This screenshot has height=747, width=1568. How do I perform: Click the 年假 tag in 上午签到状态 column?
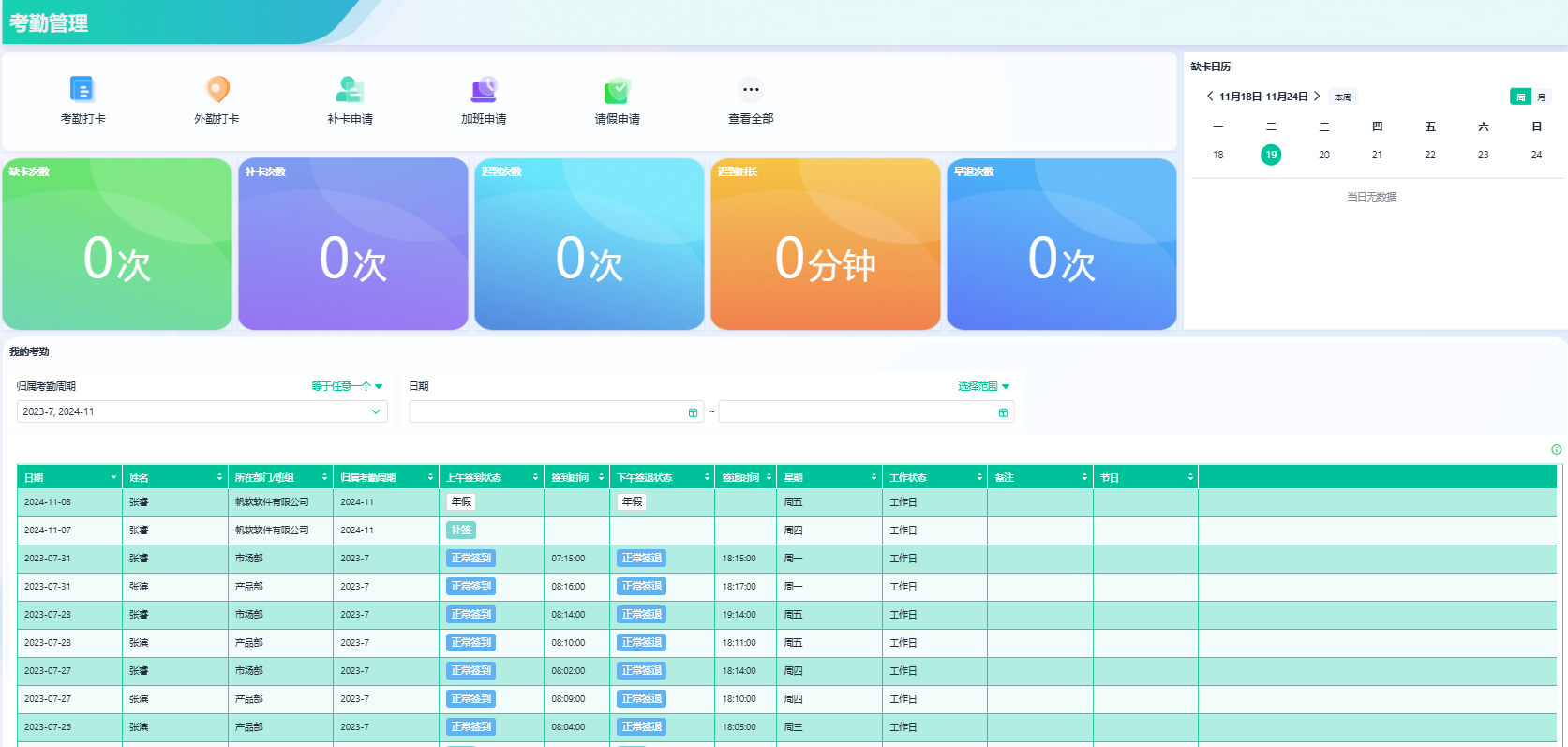[462, 502]
